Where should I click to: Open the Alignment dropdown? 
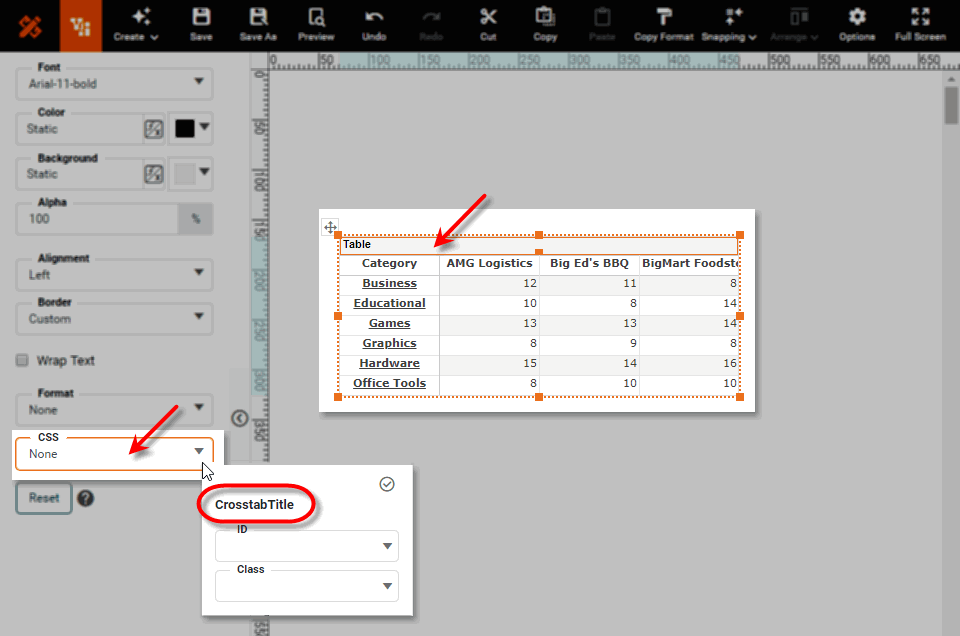point(113,274)
